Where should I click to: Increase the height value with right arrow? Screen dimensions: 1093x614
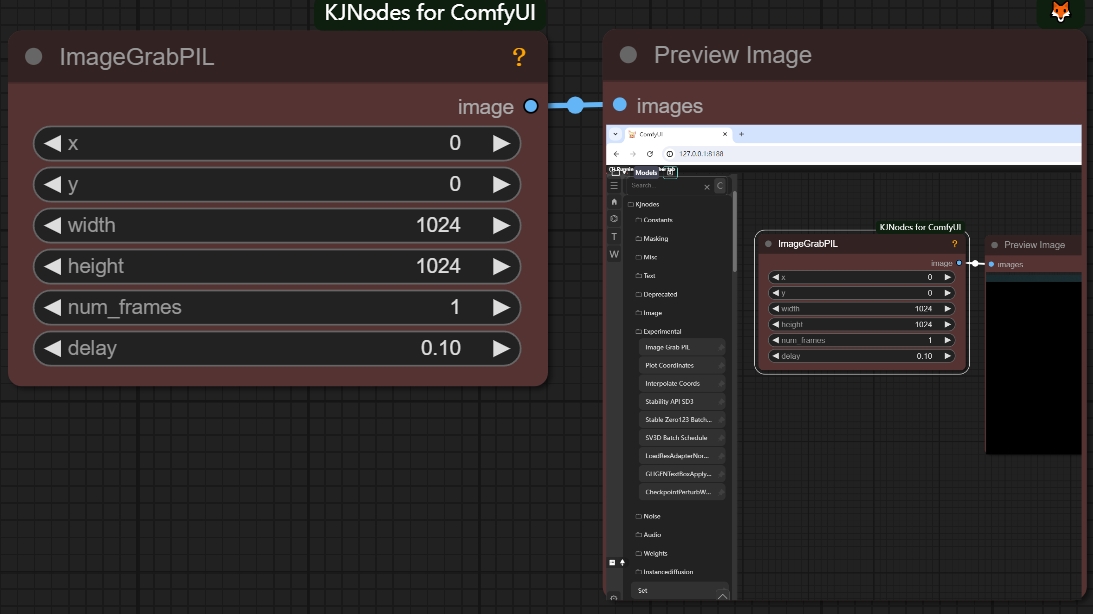click(501, 266)
